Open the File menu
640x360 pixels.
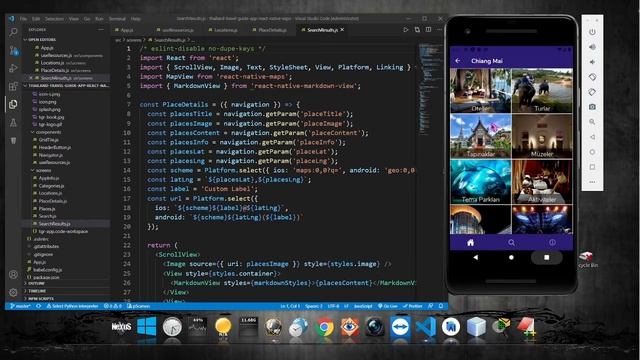(23, 19)
